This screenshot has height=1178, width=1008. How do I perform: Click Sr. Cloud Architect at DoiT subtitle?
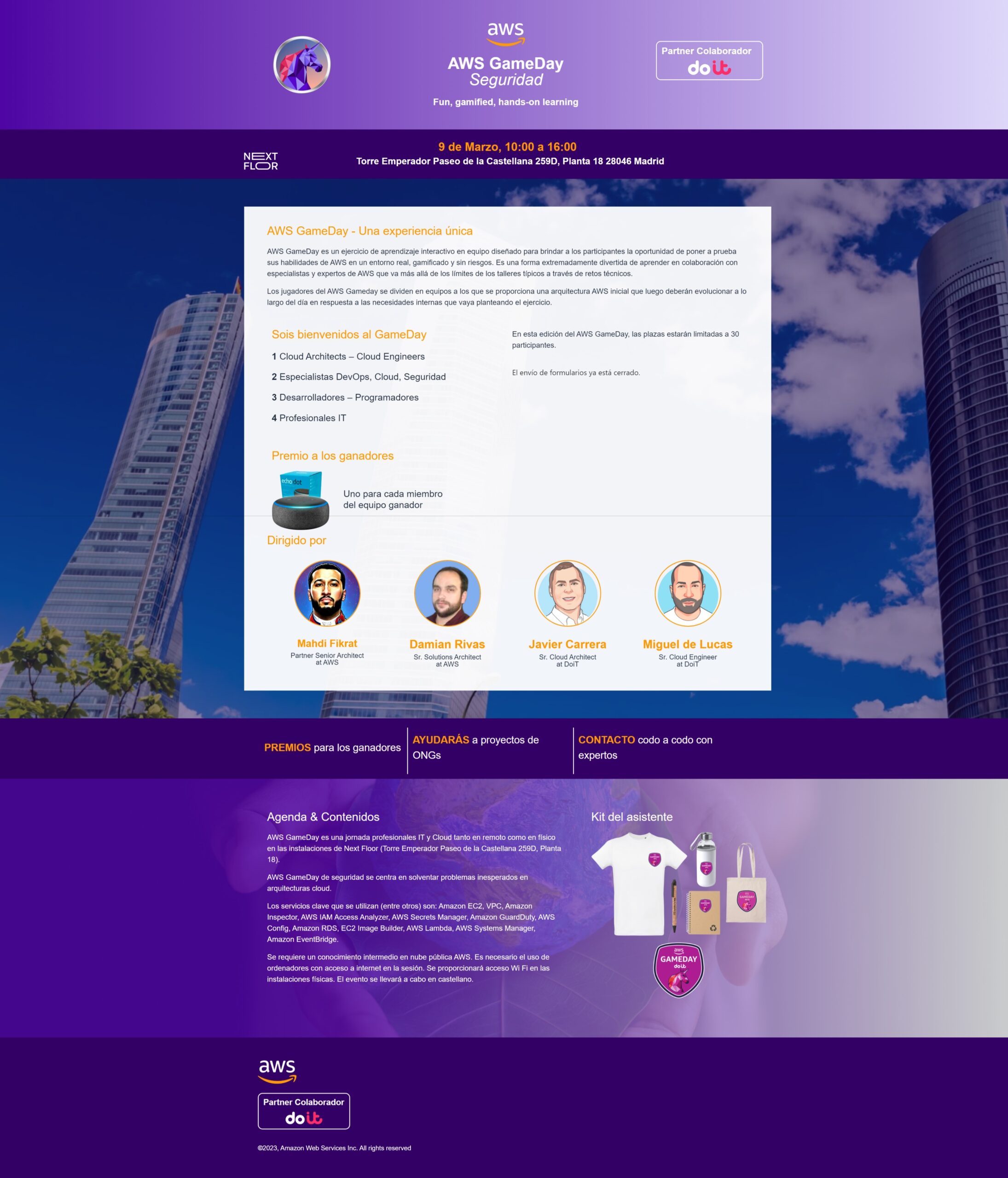568,661
